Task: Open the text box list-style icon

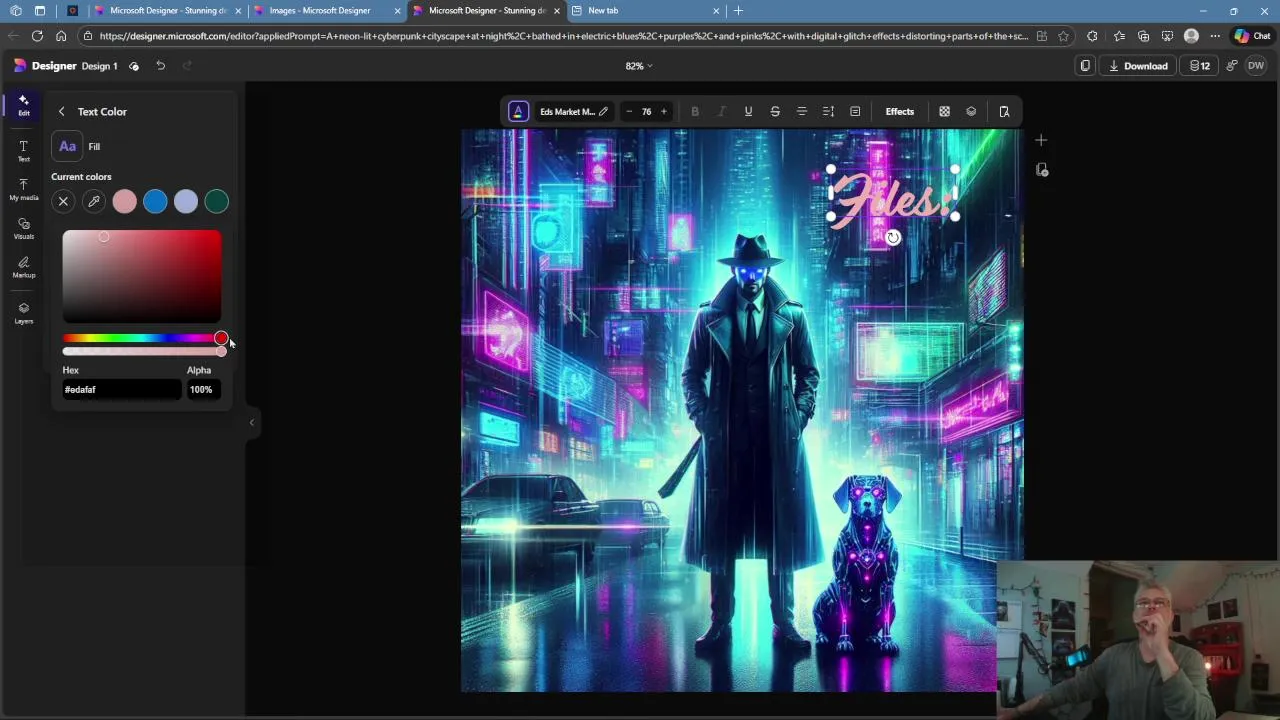Action: [x=855, y=112]
